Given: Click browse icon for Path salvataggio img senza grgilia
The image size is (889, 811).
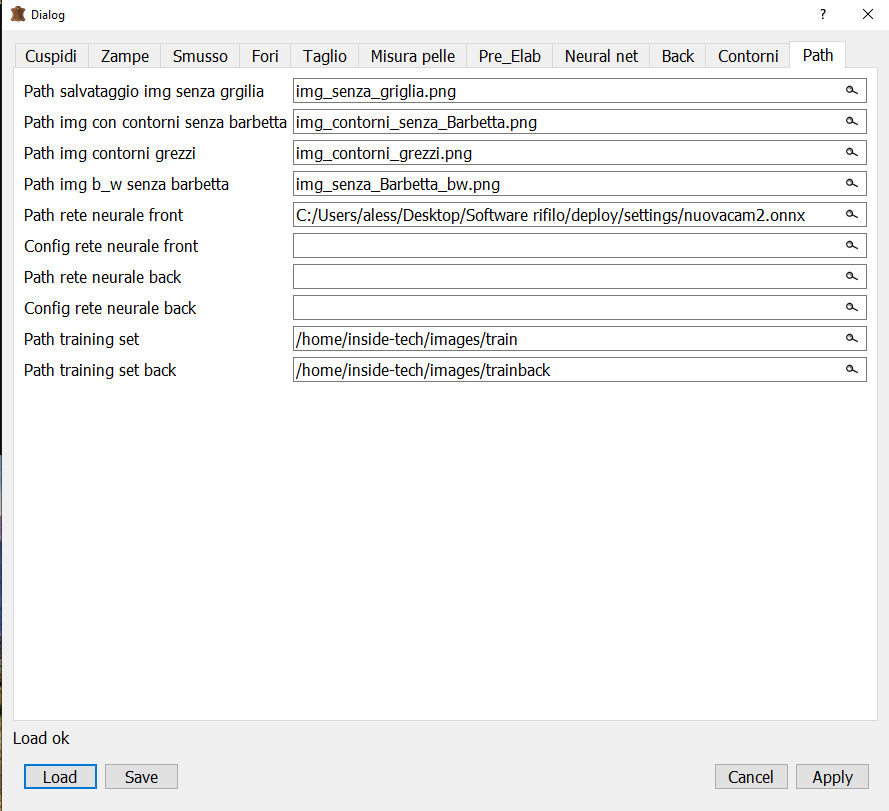Looking at the screenshot, I should (x=852, y=91).
